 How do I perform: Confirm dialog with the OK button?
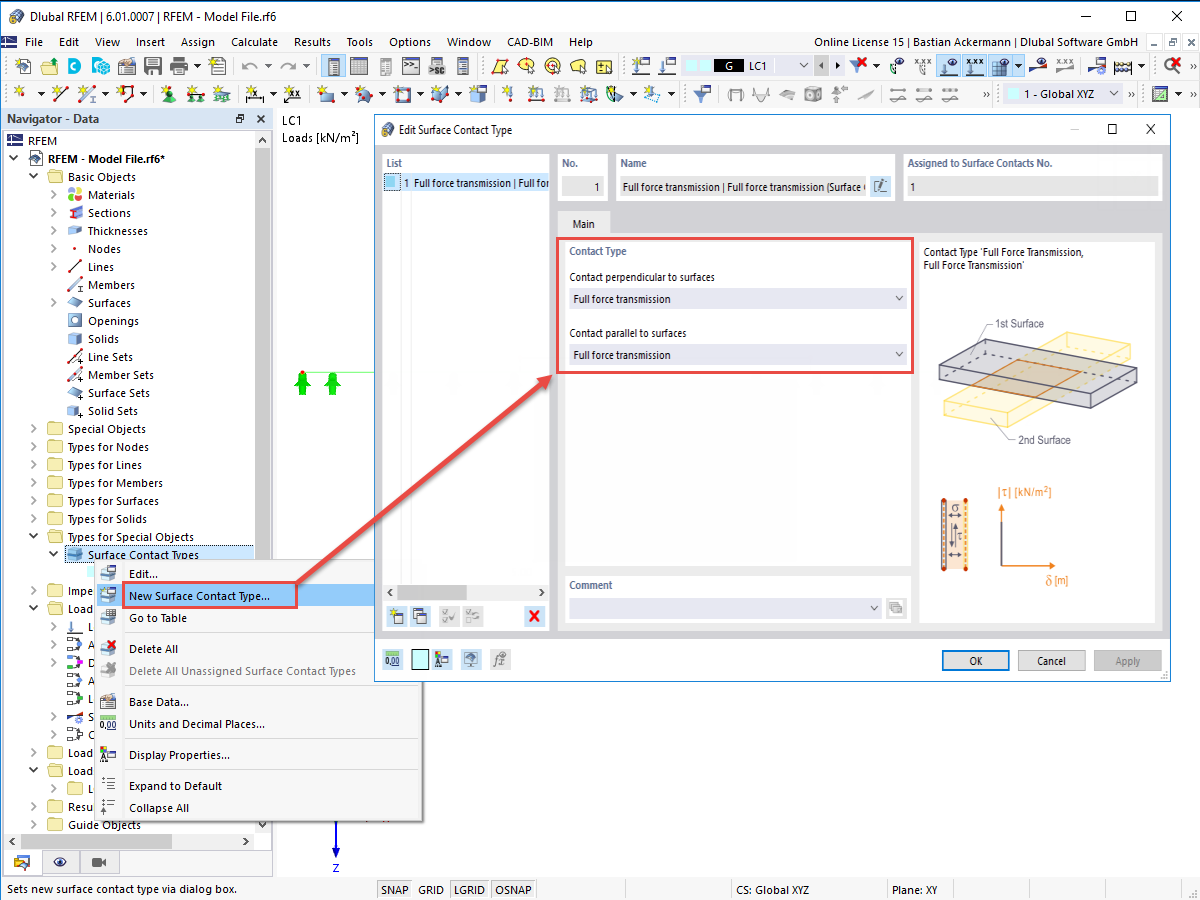[975, 660]
